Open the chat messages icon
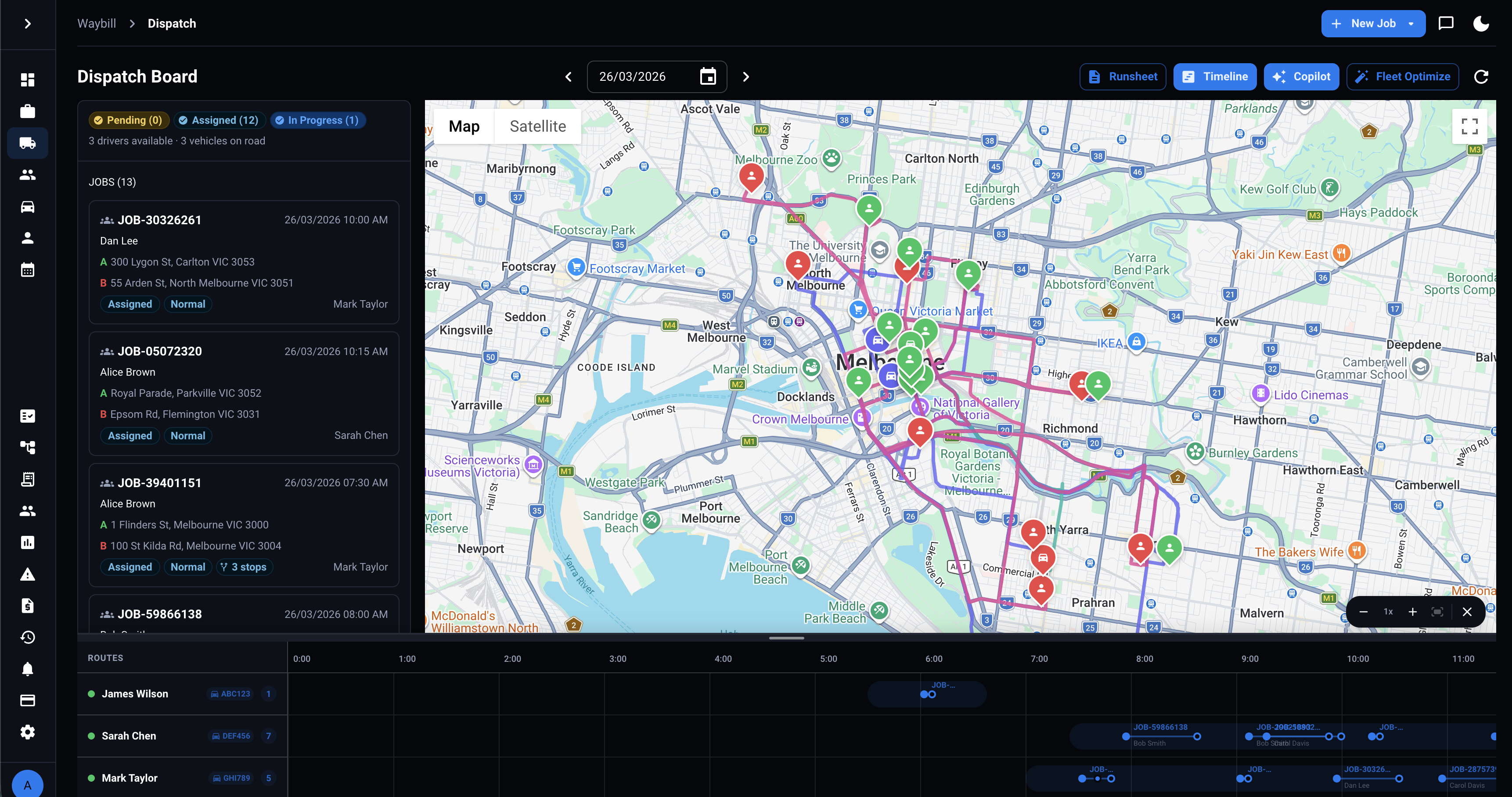This screenshot has width=1512, height=797. coord(1446,23)
